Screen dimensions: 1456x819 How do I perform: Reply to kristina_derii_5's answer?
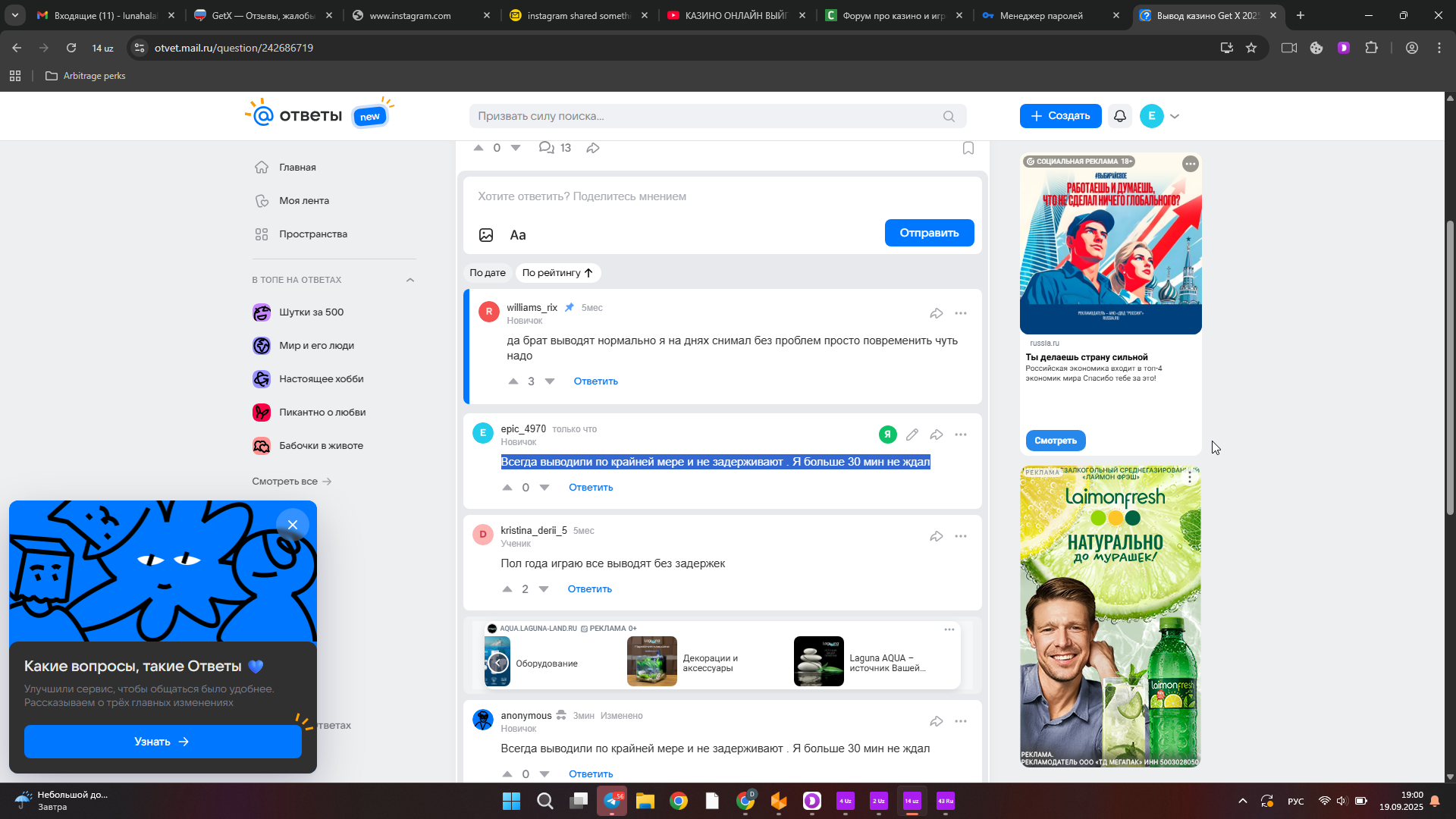point(589,589)
